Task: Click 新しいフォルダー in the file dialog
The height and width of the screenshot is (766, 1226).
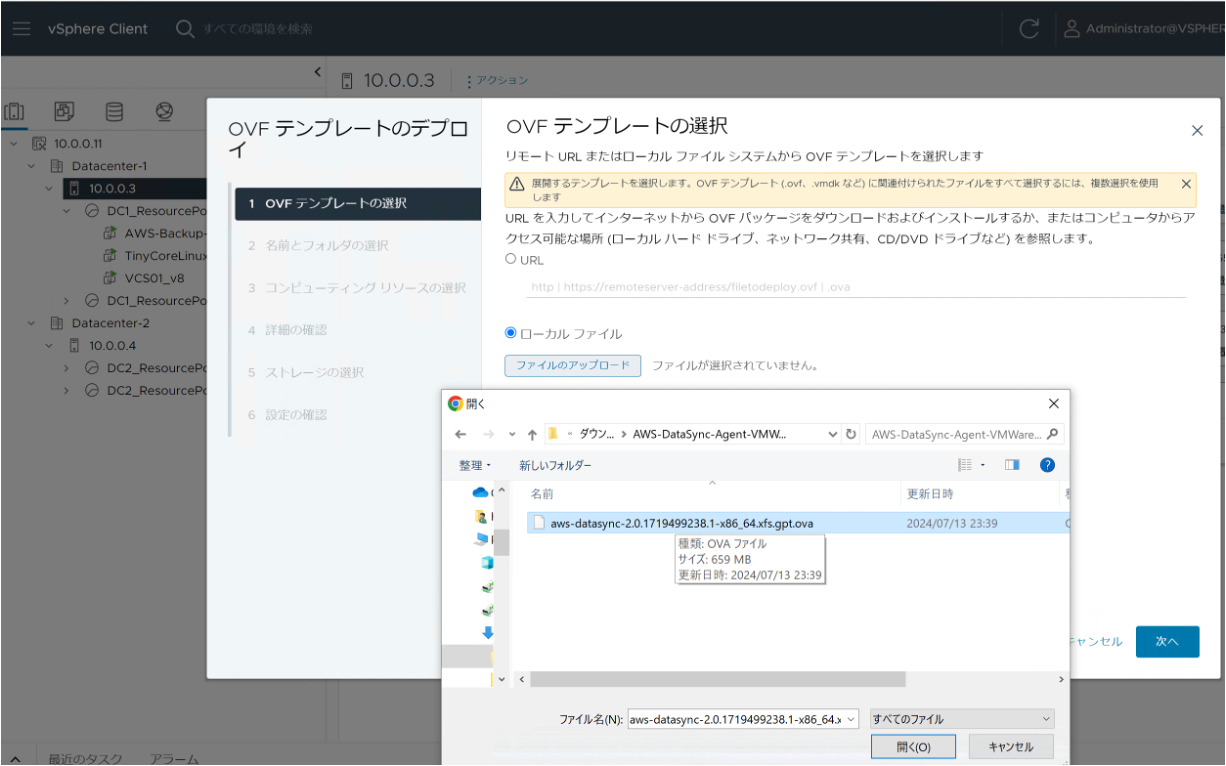Action: coord(555,465)
